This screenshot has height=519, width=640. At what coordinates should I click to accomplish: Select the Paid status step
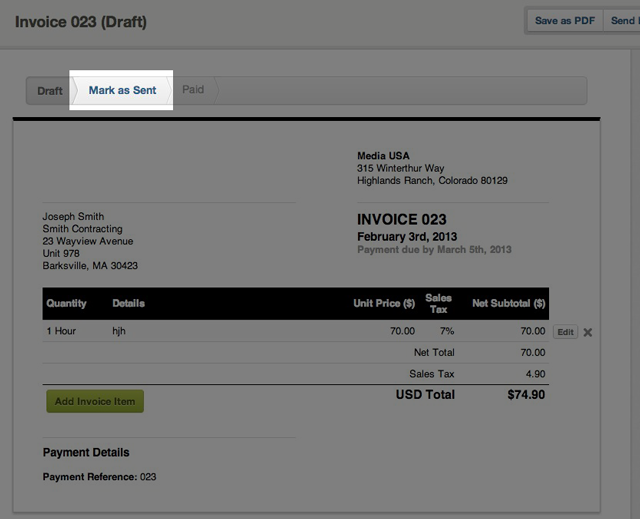tap(193, 90)
